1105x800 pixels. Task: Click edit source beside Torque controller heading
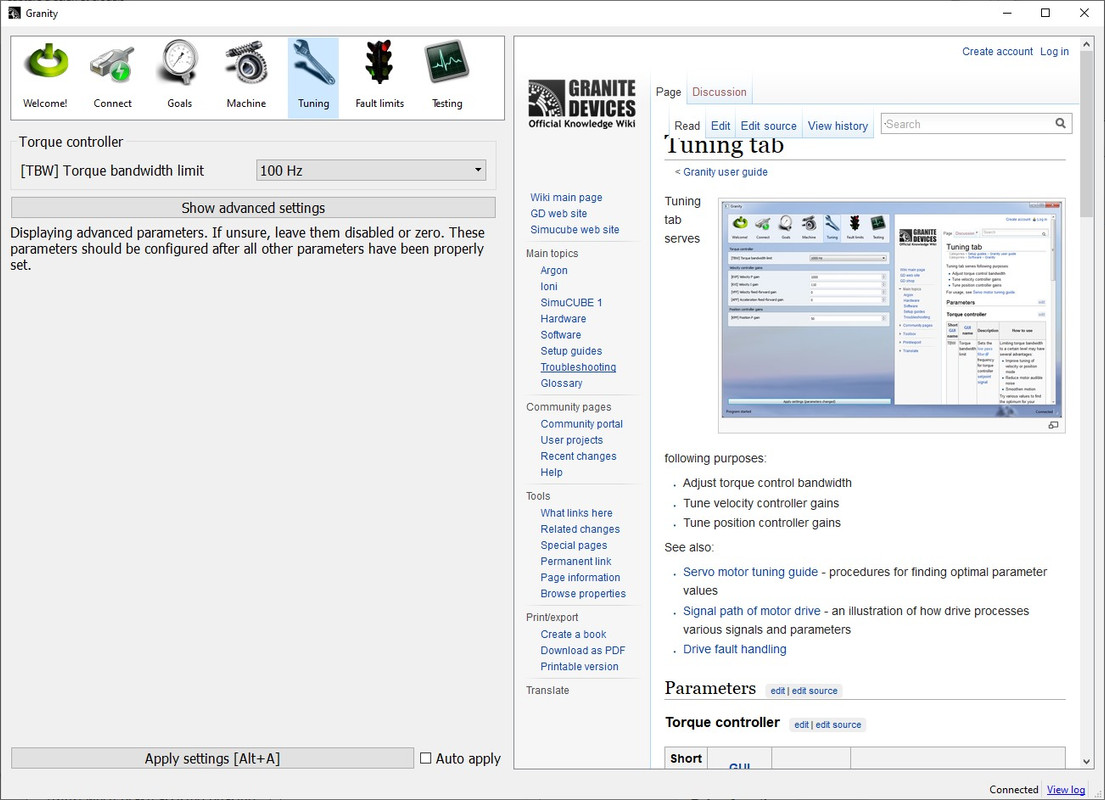point(838,725)
